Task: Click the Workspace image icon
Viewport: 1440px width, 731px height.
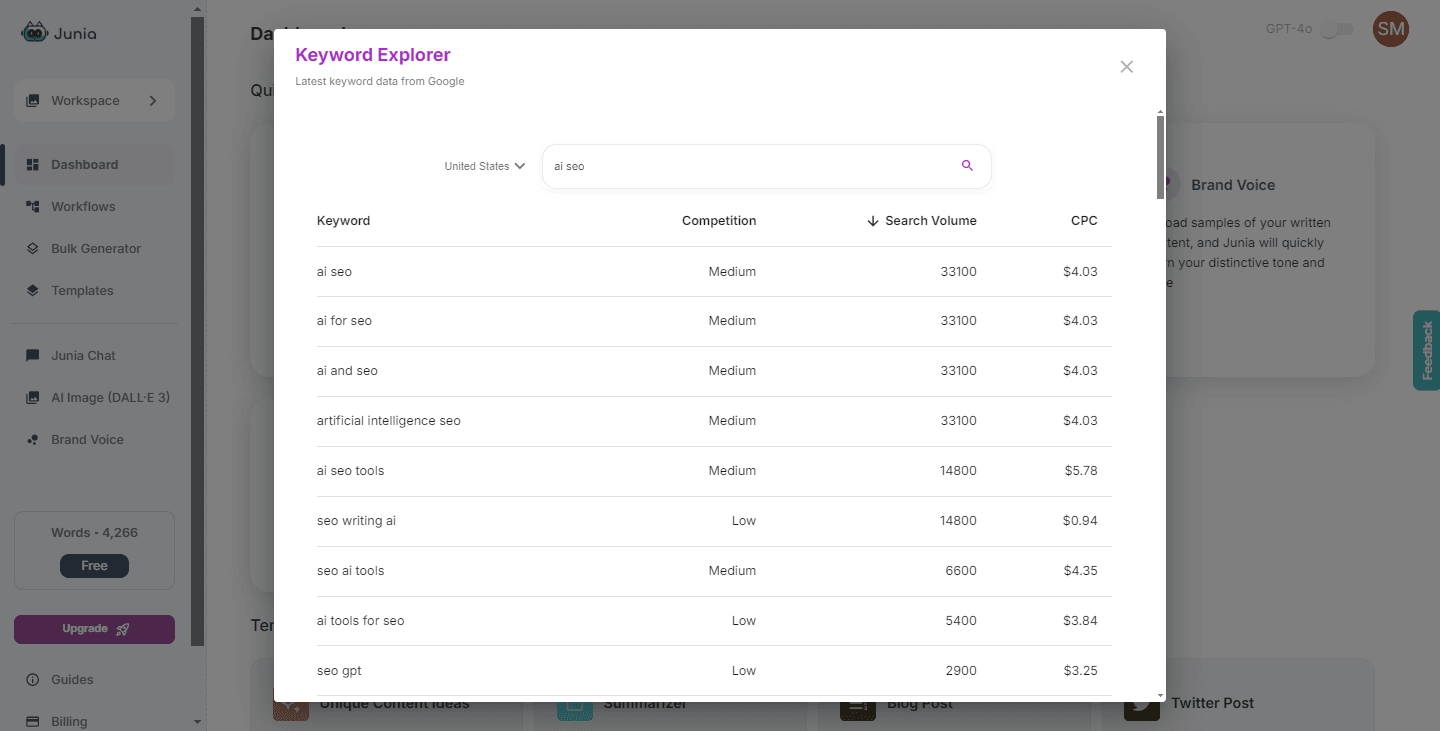Action: click(33, 101)
